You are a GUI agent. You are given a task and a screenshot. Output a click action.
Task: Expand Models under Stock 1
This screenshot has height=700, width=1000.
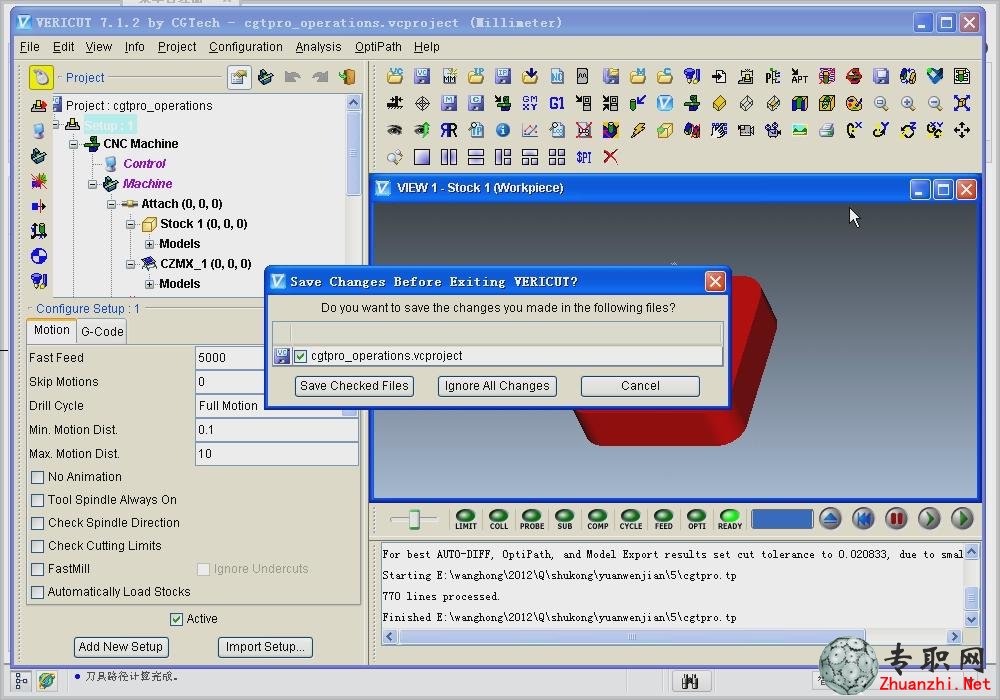click(x=149, y=244)
